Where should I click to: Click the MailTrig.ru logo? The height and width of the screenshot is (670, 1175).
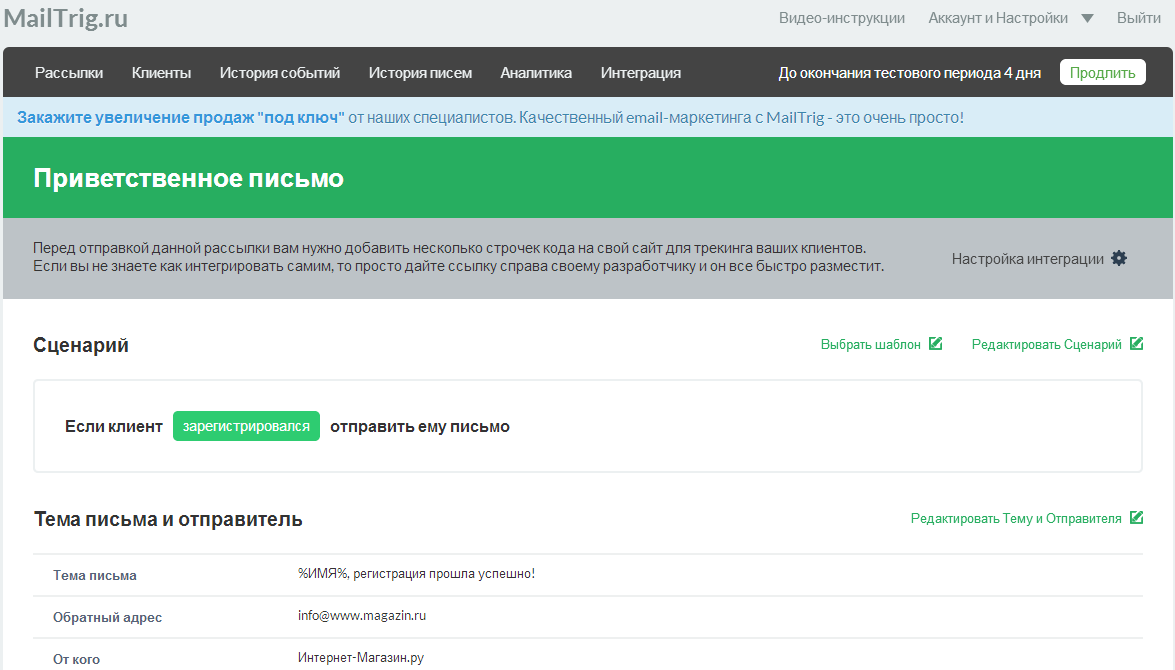click(66, 18)
